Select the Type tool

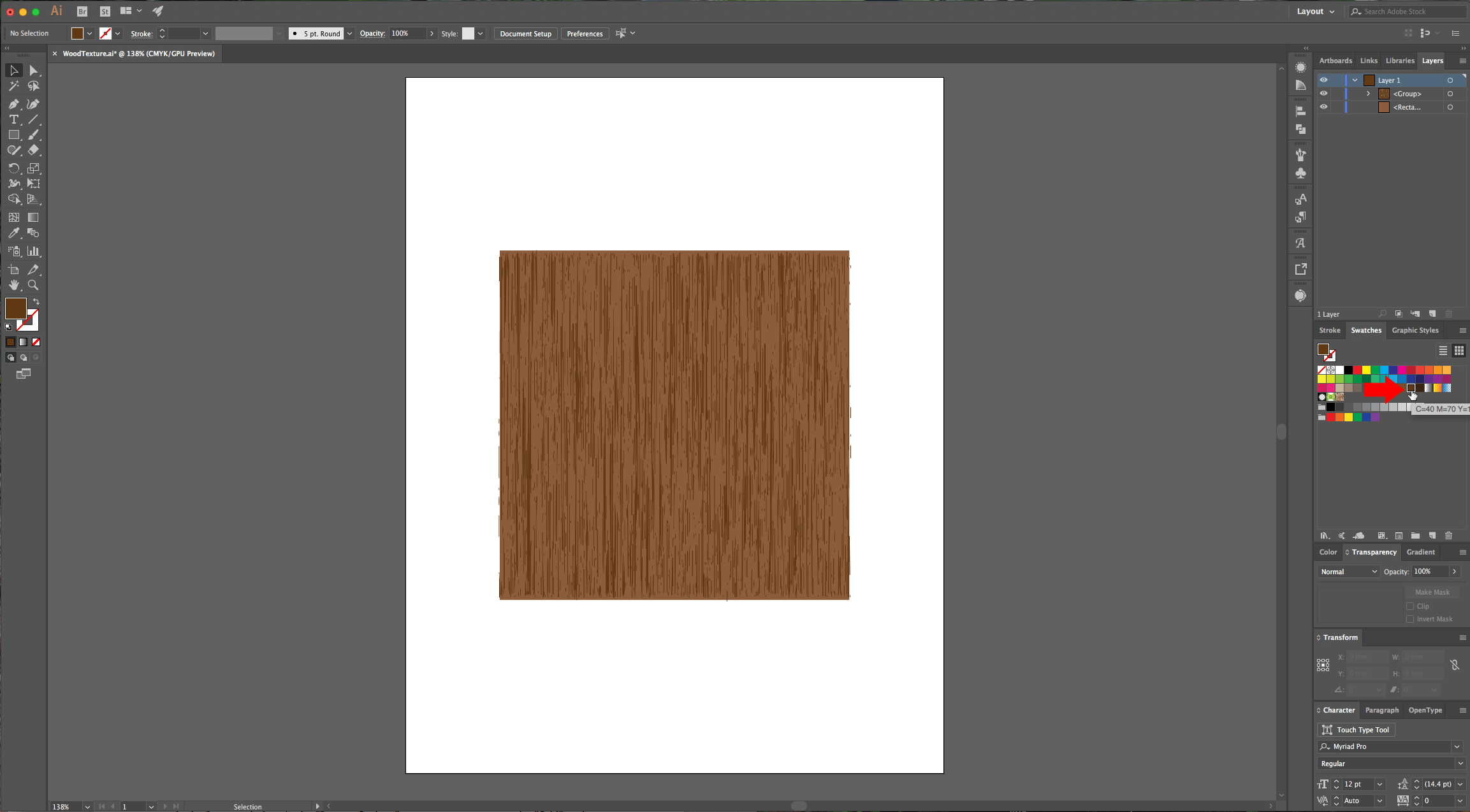coord(13,119)
